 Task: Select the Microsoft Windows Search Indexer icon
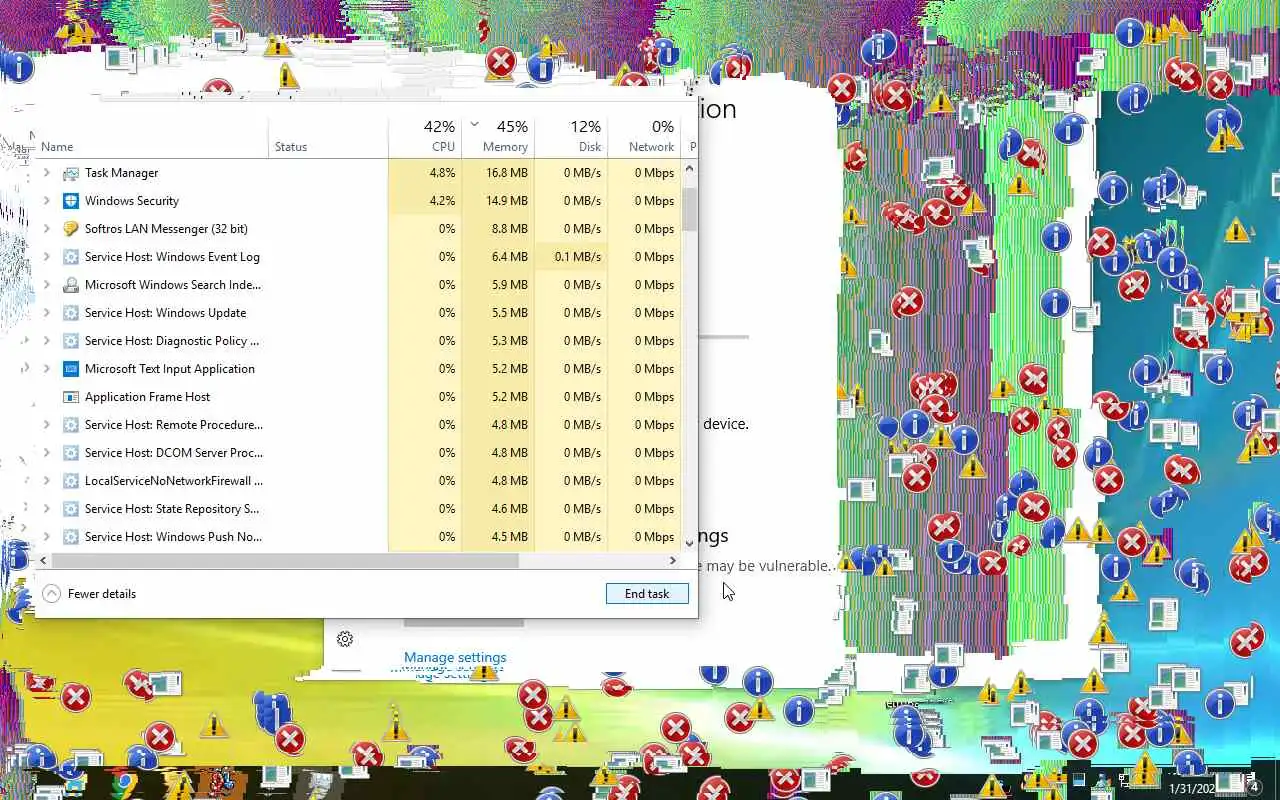coord(71,285)
